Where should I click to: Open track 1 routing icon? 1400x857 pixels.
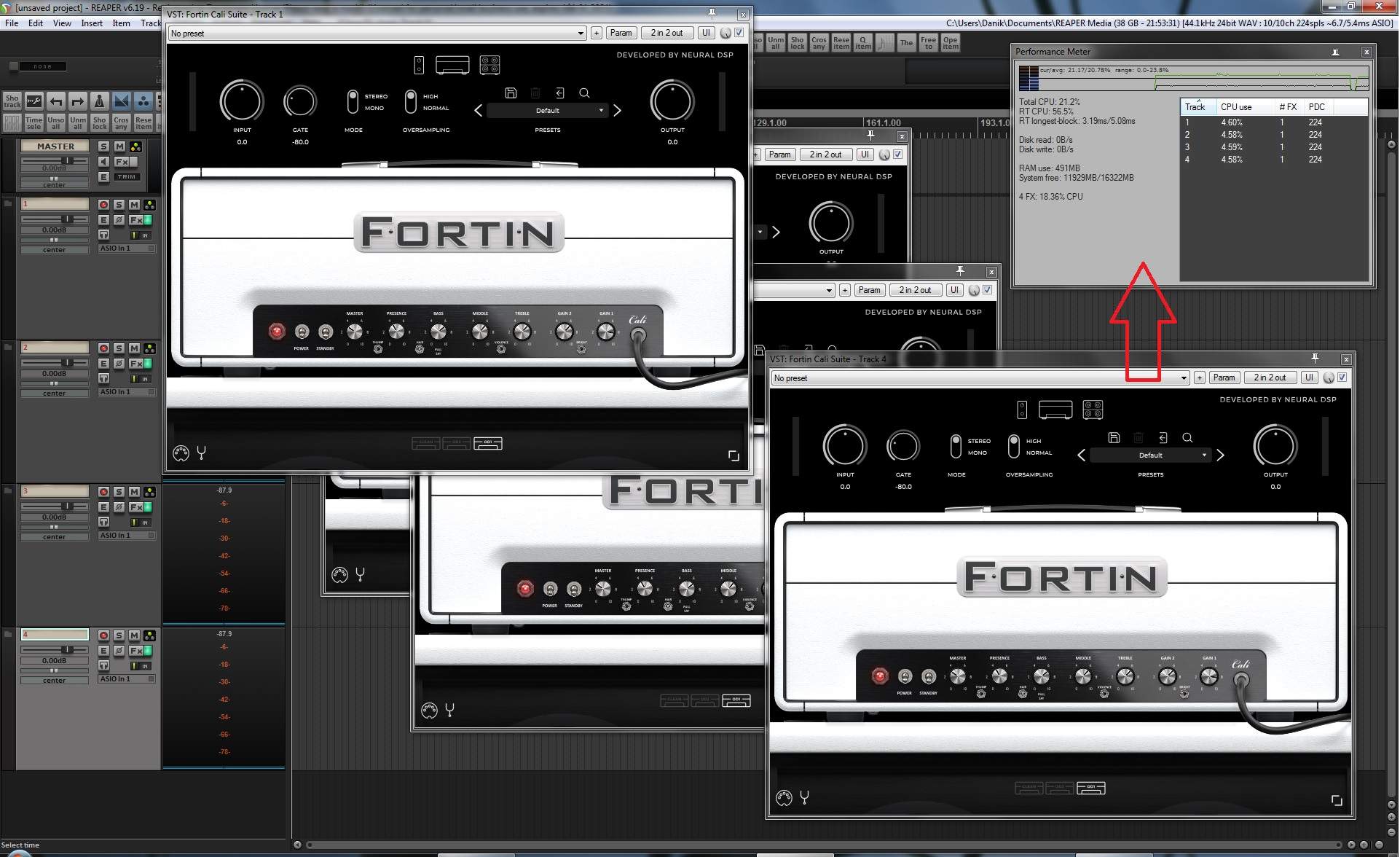point(149,205)
